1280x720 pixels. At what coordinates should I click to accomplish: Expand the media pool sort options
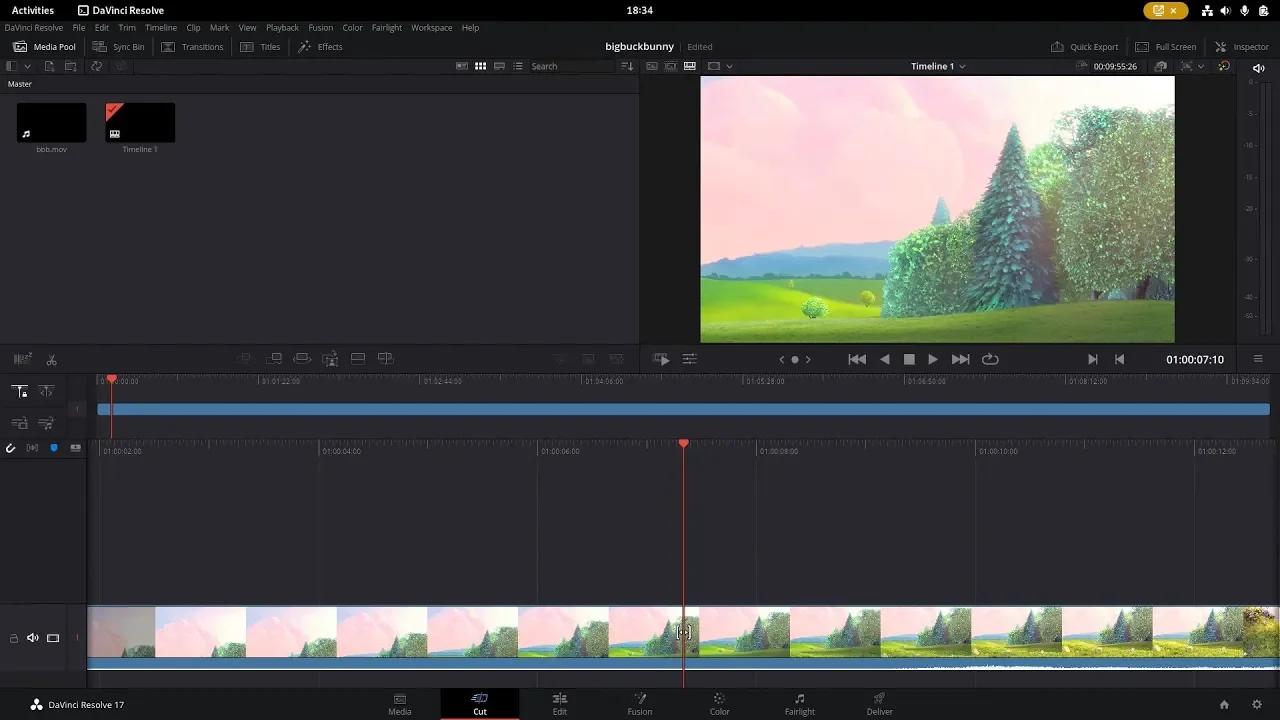(627, 67)
